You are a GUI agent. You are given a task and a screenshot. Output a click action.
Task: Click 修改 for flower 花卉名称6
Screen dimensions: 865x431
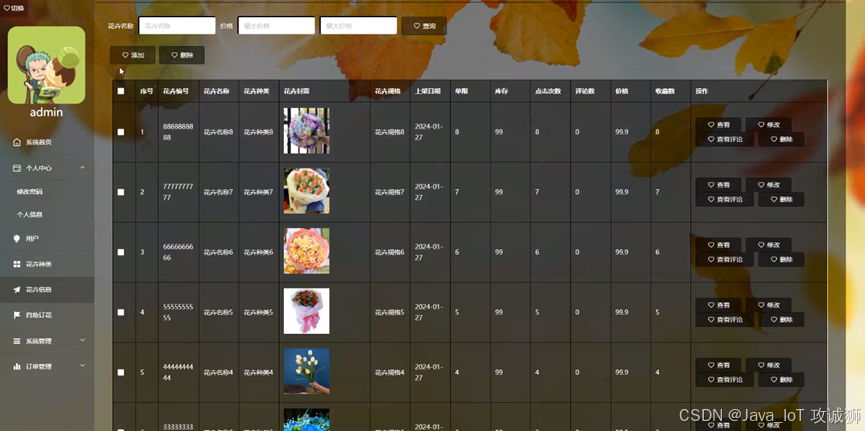(x=768, y=245)
